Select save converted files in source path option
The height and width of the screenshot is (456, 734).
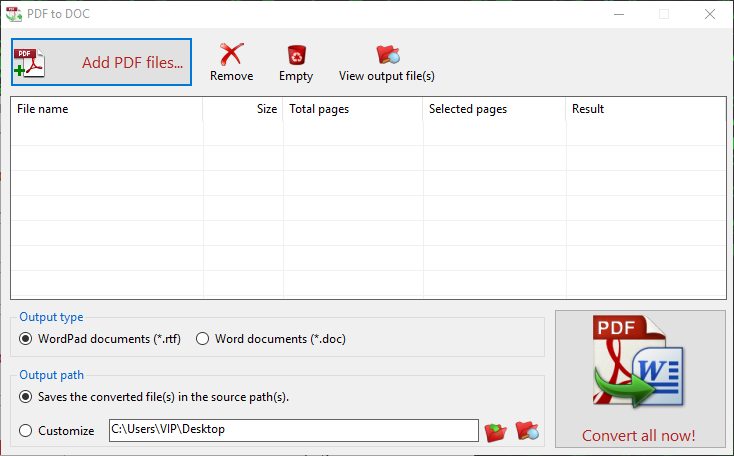pos(26,397)
